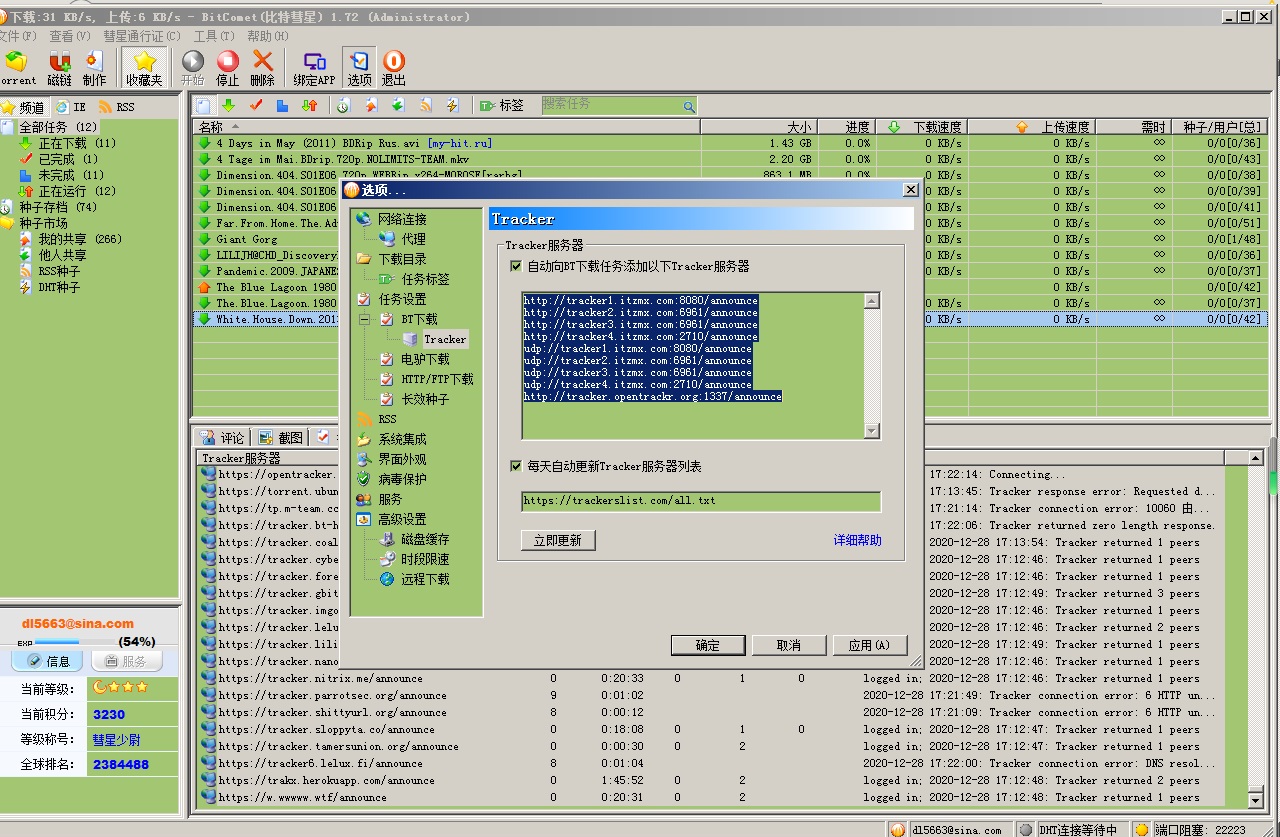1280x837 pixels.
Task: Select 磁盘缓存 in options tree
Action: 425,539
